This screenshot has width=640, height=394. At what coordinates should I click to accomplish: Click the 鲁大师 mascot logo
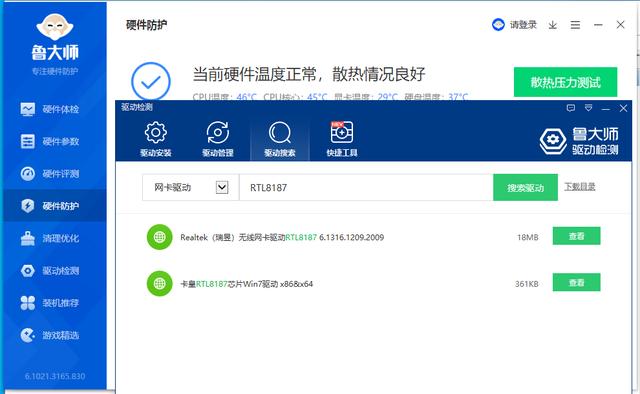pyautogui.click(x=55, y=28)
